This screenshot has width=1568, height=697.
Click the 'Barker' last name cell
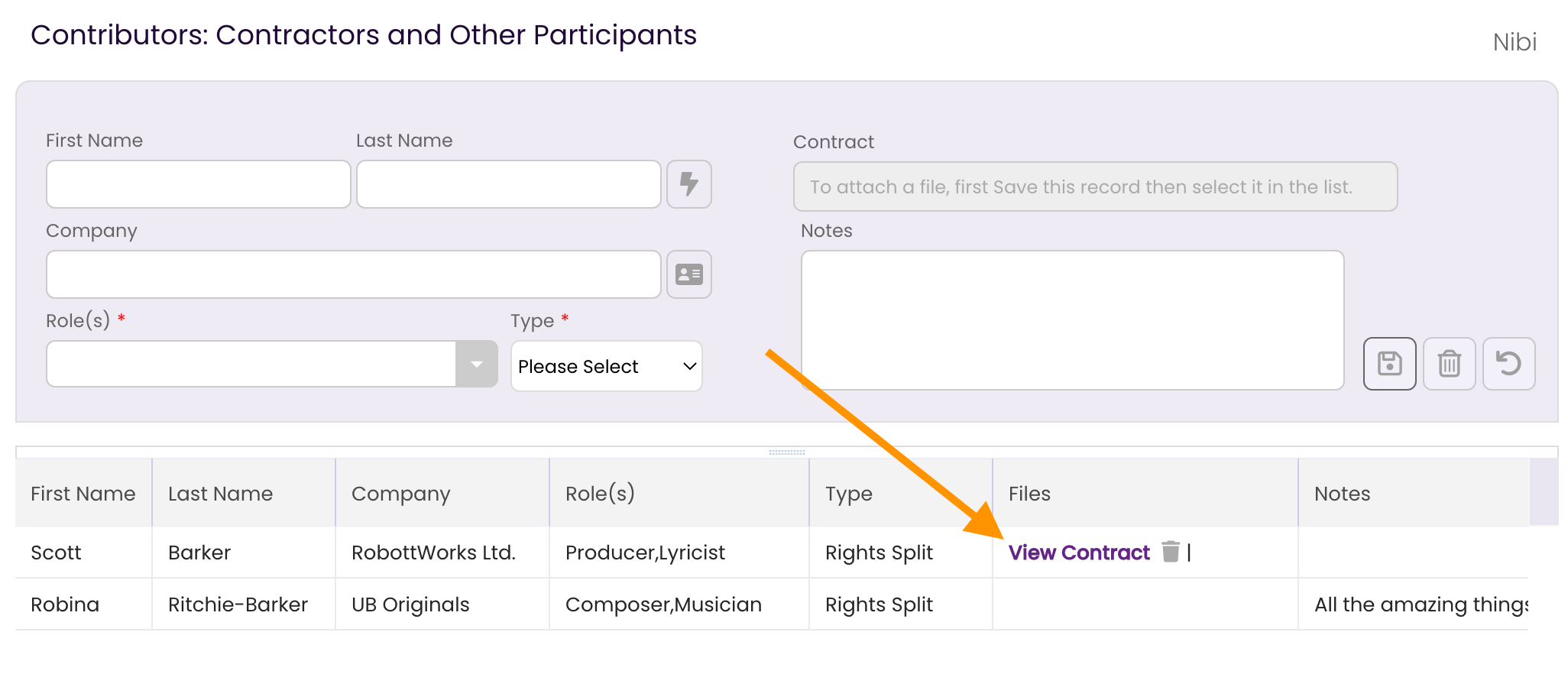[x=244, y=553]
